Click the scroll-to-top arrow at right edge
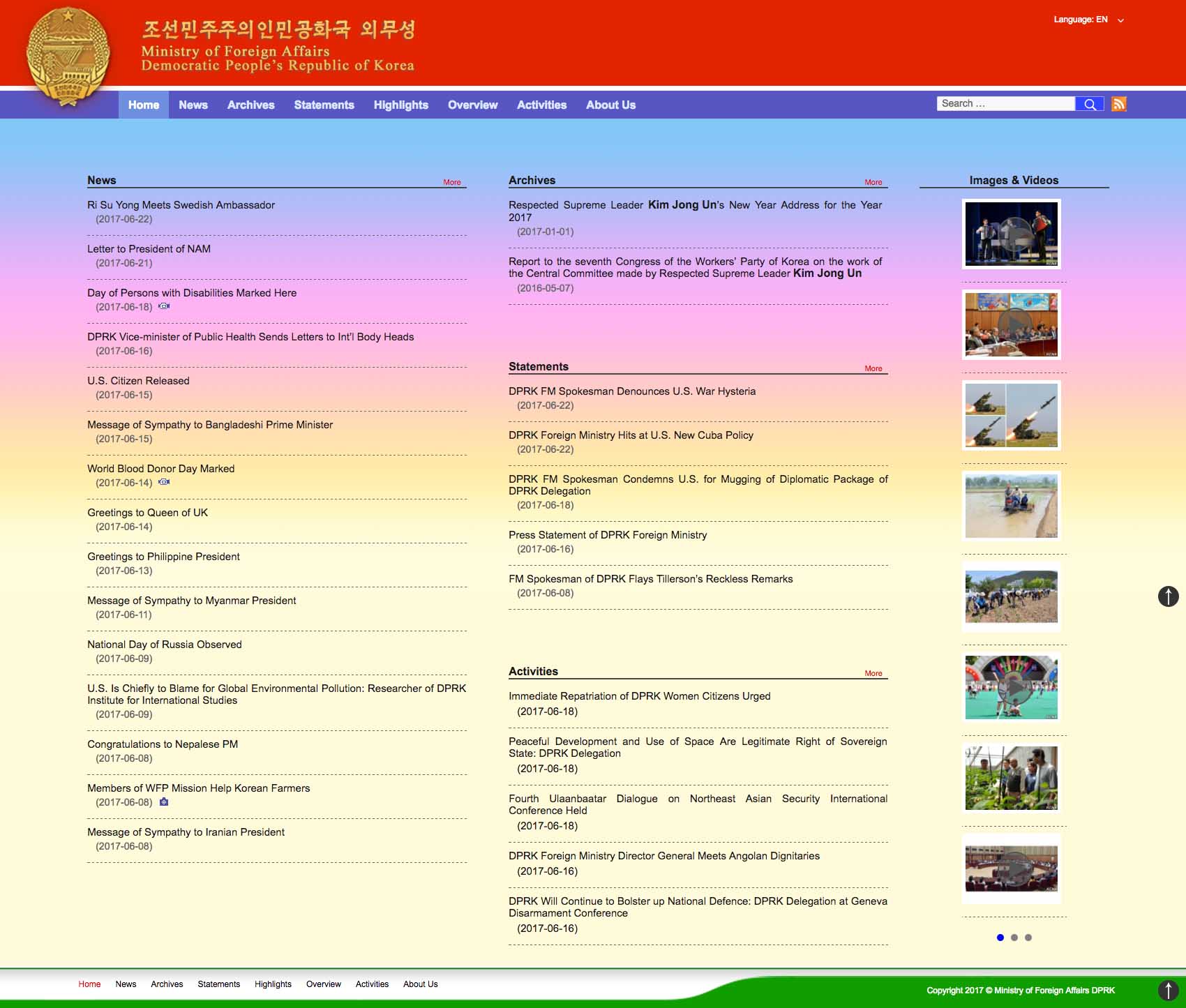Screen dimensions: 1186x1008 [x=1168, y=596]
